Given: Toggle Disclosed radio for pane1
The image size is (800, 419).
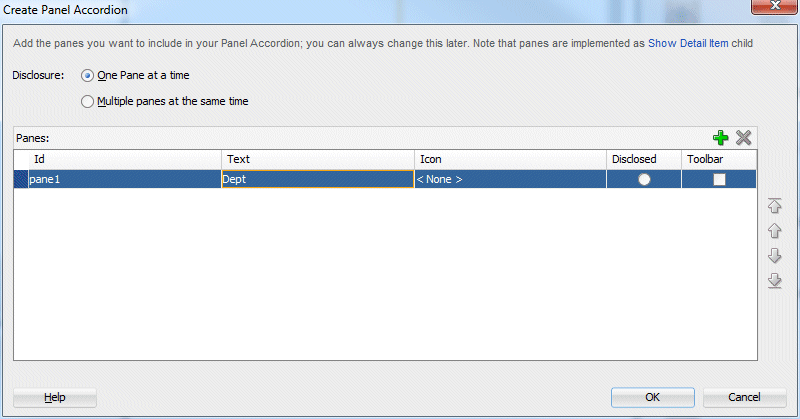Looking at the screenshot, I should 644,180.
